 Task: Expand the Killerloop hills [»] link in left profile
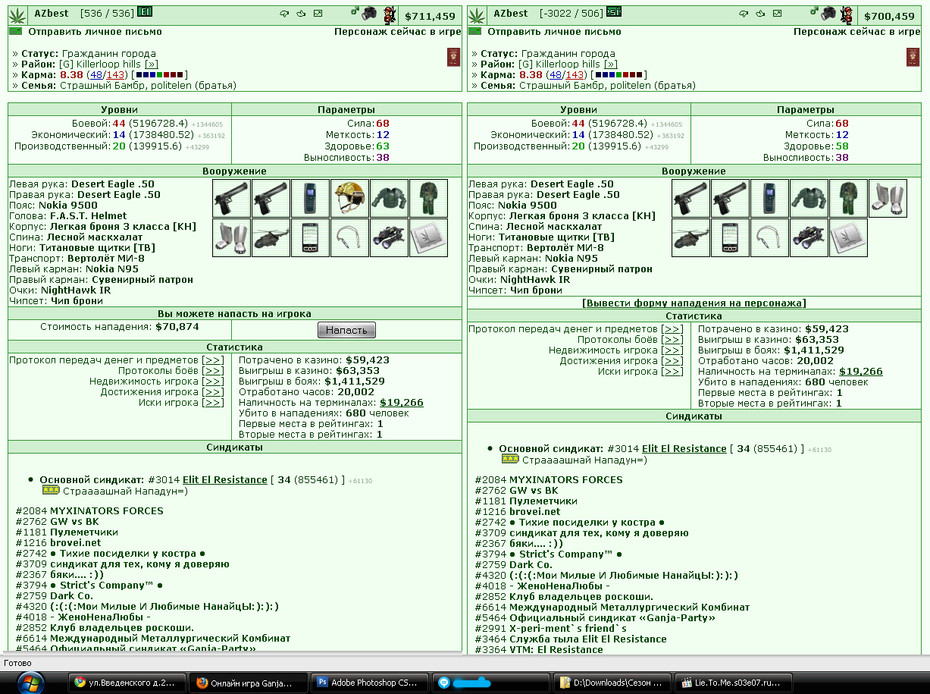(x=151, y=64)
